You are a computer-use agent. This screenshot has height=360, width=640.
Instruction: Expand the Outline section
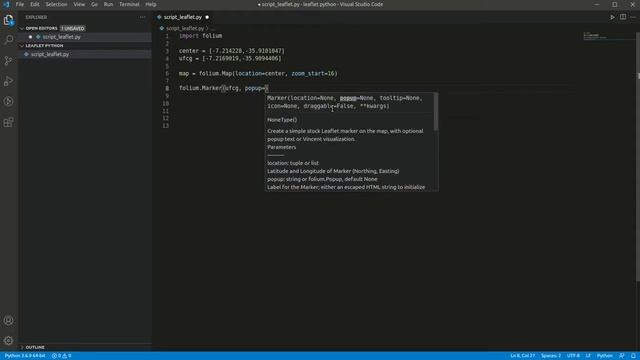(22, 347)
